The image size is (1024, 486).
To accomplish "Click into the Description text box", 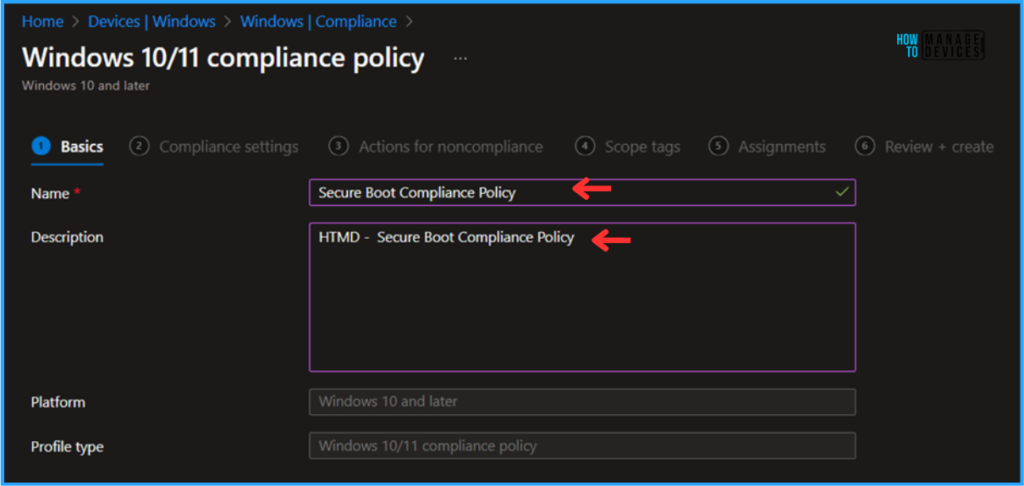I will [582, 297].
